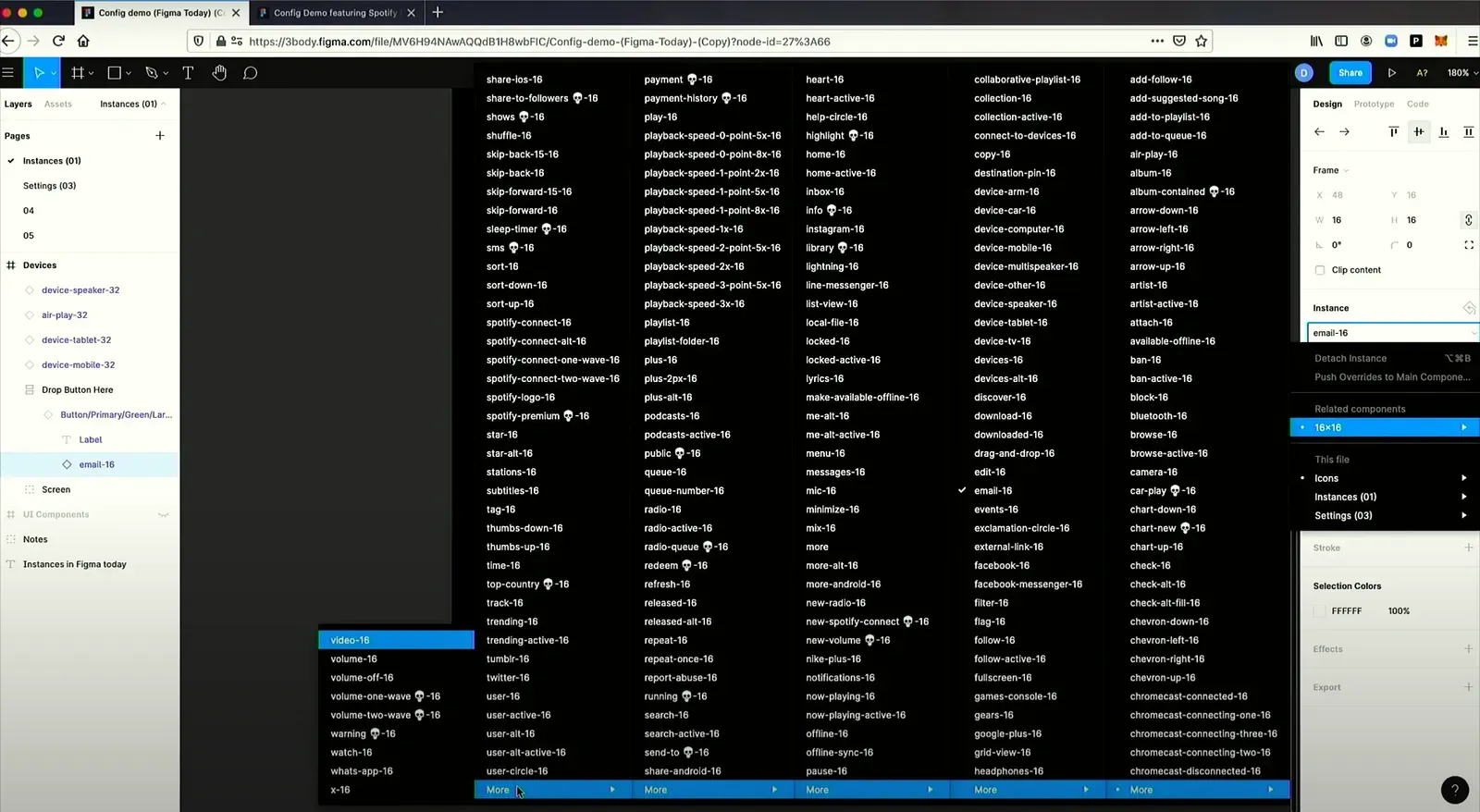Viewport: 1480px width, 812px height.
Task: Click the FFFFFF selection color swatch
Action: (x=1320, y=611)
